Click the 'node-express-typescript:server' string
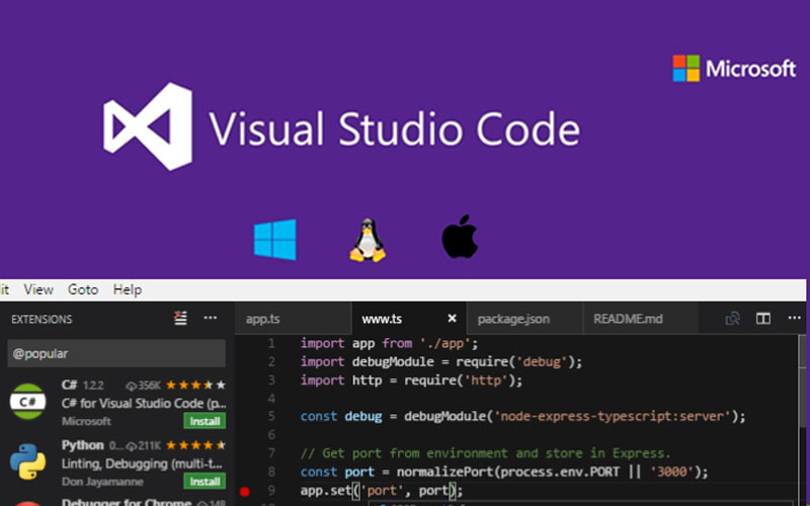Screen dimensions: 810x506 [x=612, y=416]
